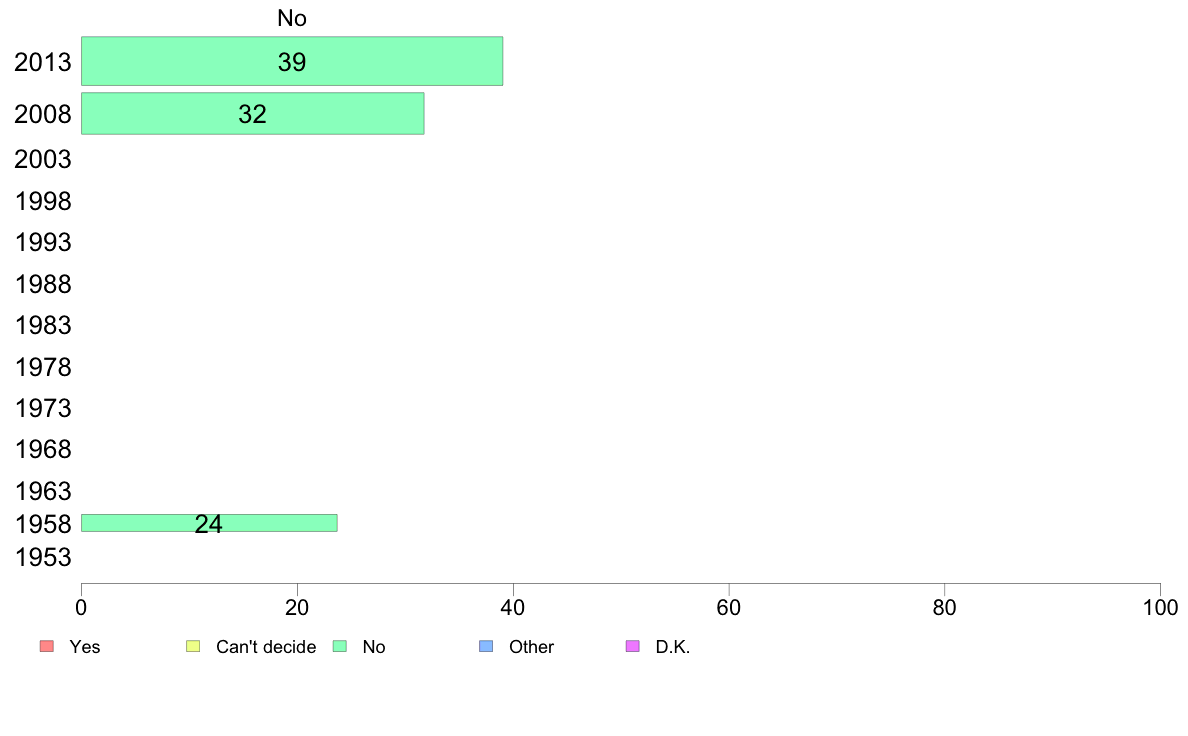Click the red Yes legend swatch

[x=46, y=646]
